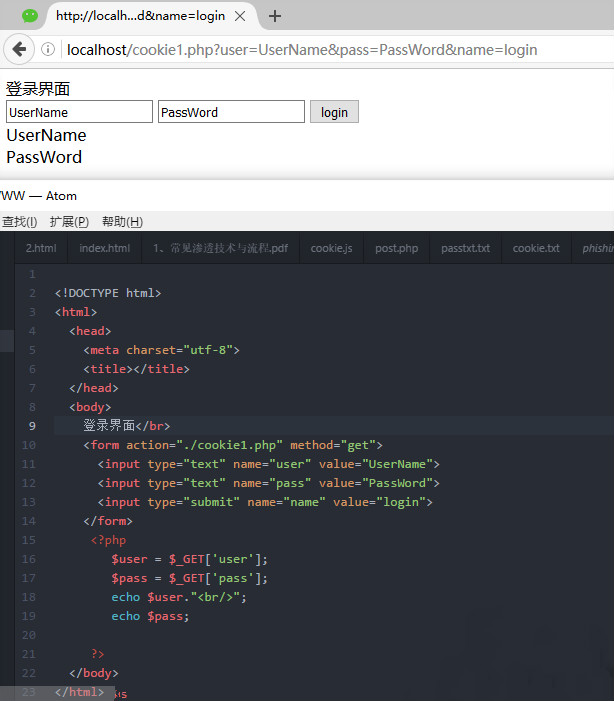Click the <body> opening tag line

(x=90, y=407)
